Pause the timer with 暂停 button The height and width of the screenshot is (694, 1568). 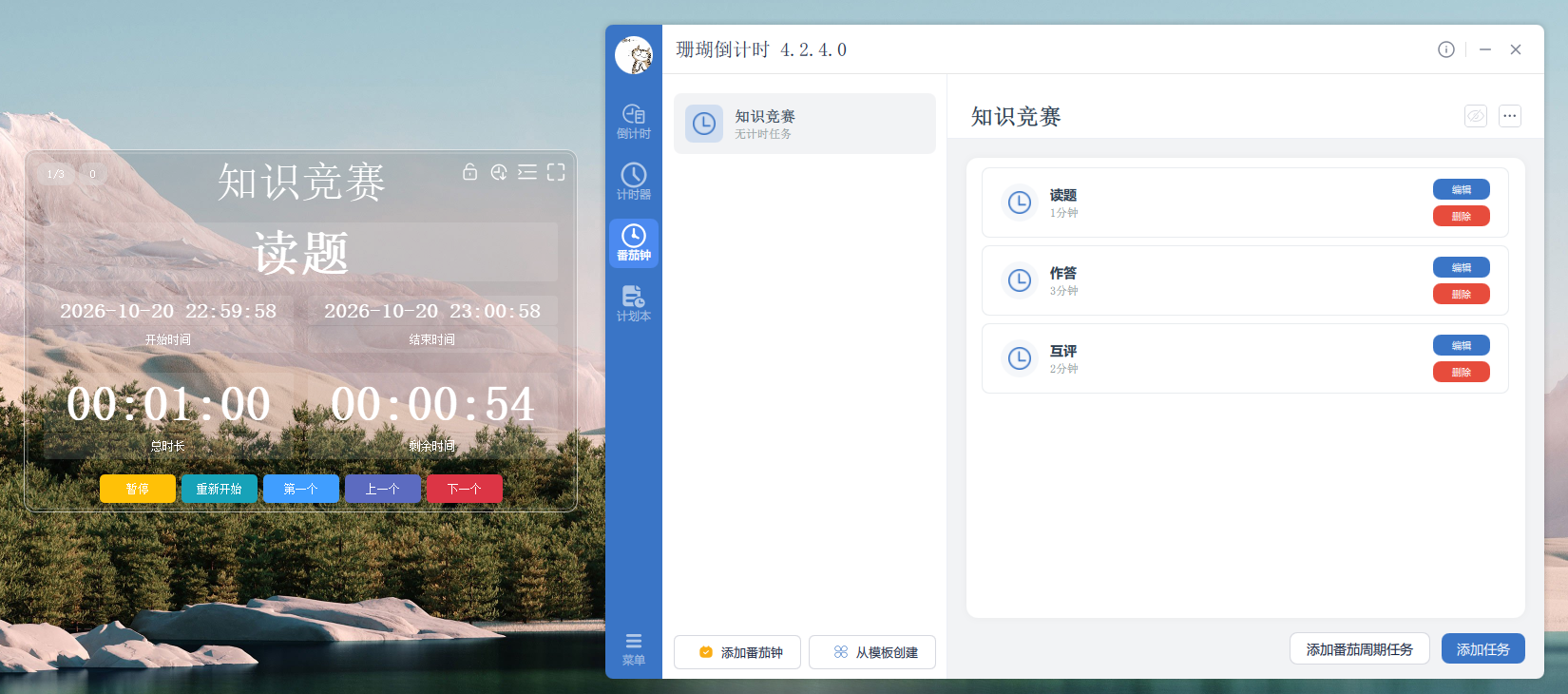(x=138, y=489)
